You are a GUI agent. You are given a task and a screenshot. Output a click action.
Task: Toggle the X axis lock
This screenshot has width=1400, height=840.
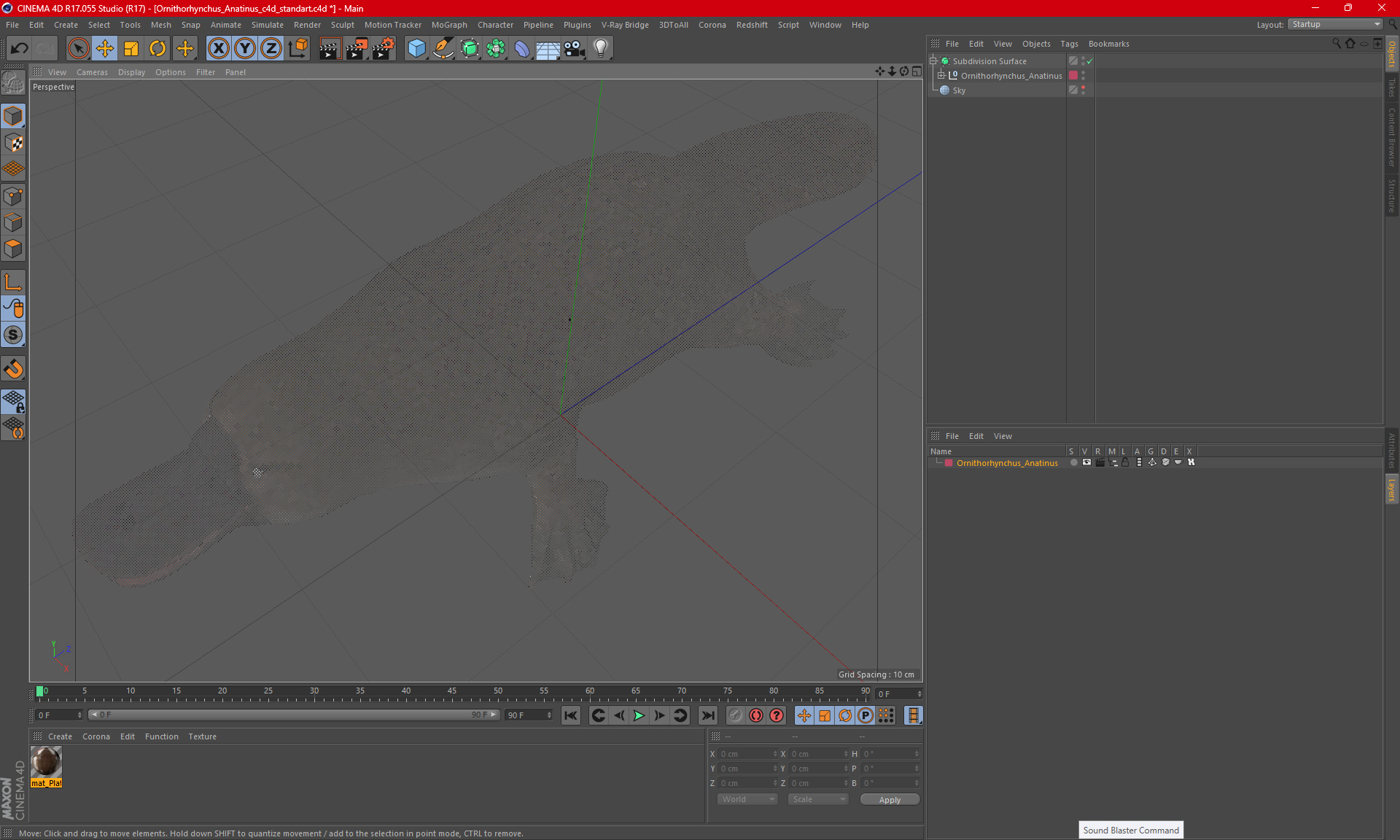tap(218, 49)
